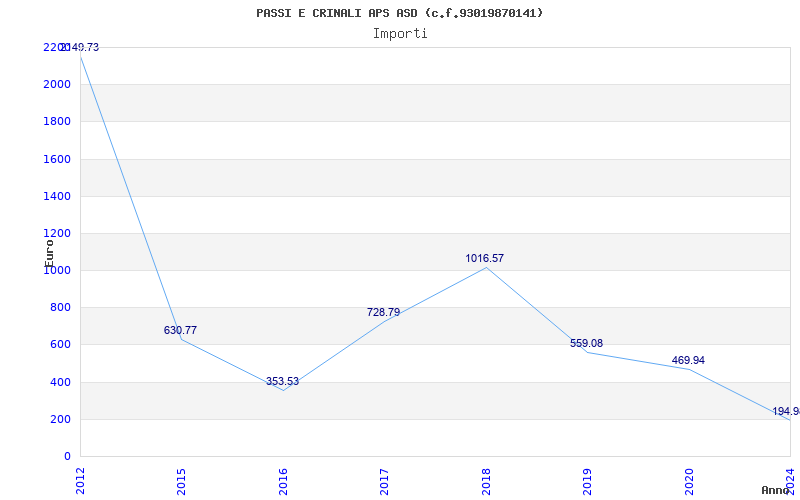Viewport: 800px width, 500px height.
Task: Click the 469.94 data label
Action: [688, 360]
